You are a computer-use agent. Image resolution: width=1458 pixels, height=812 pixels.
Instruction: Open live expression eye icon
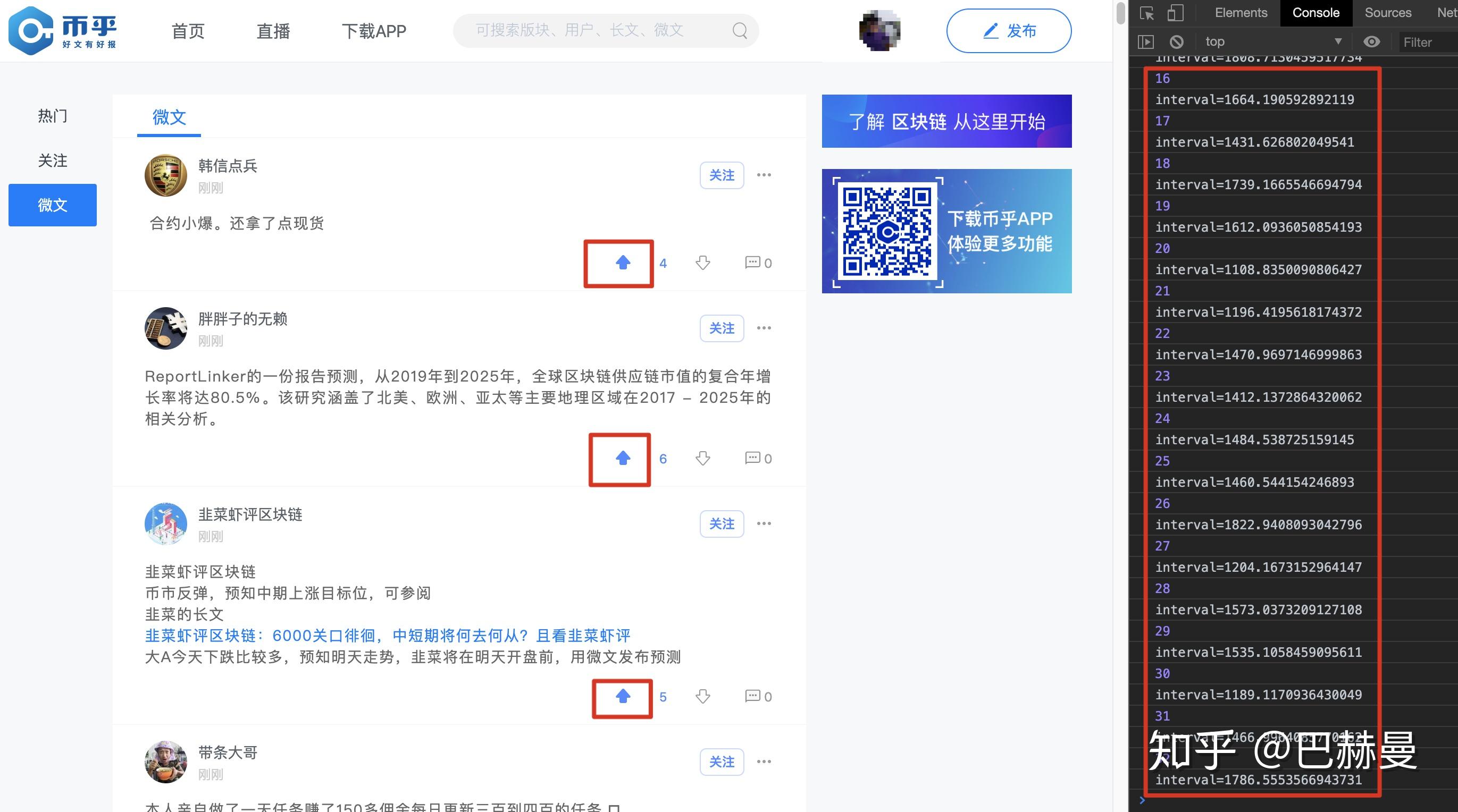coord(1371,41)
